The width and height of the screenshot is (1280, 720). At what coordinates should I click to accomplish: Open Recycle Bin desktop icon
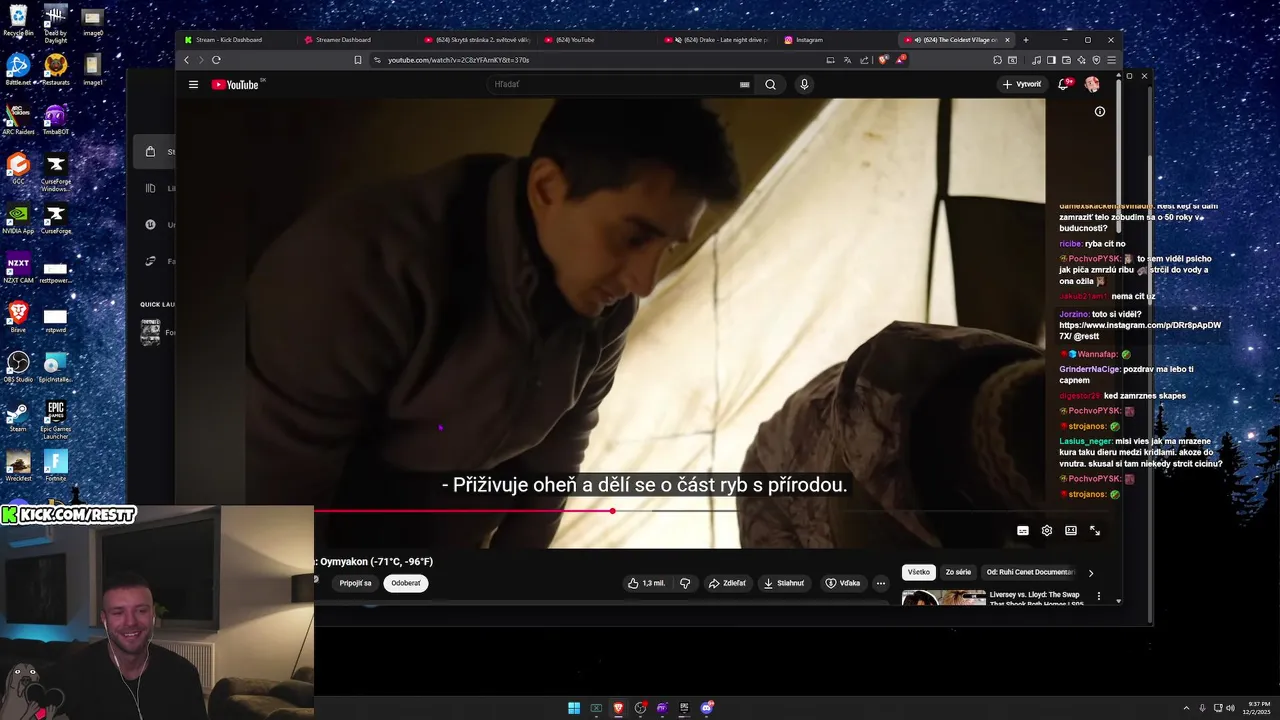(18, 20)
